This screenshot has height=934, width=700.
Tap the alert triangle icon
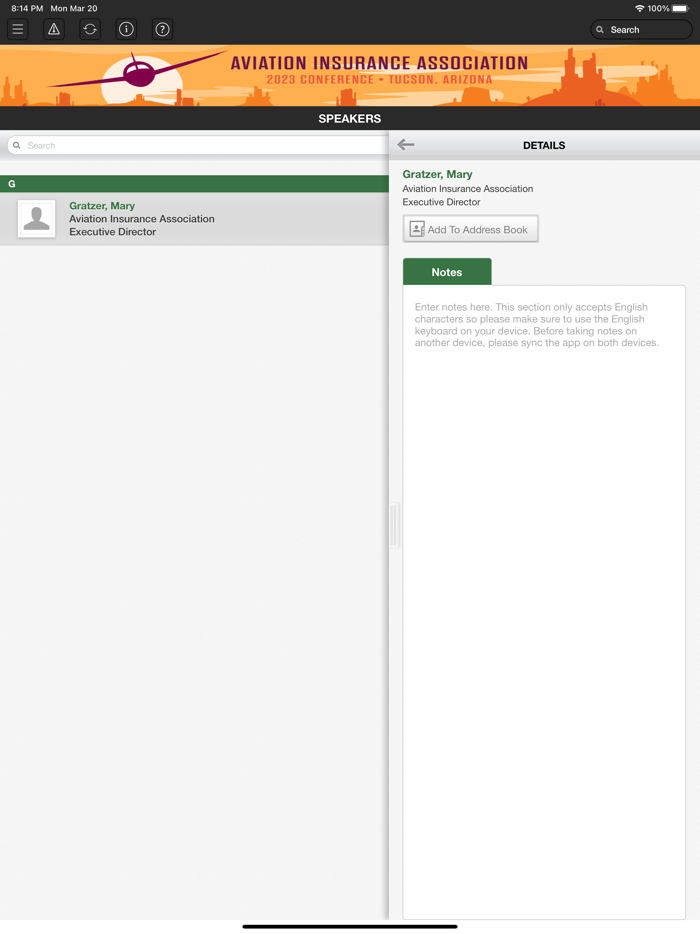[54, 29]
